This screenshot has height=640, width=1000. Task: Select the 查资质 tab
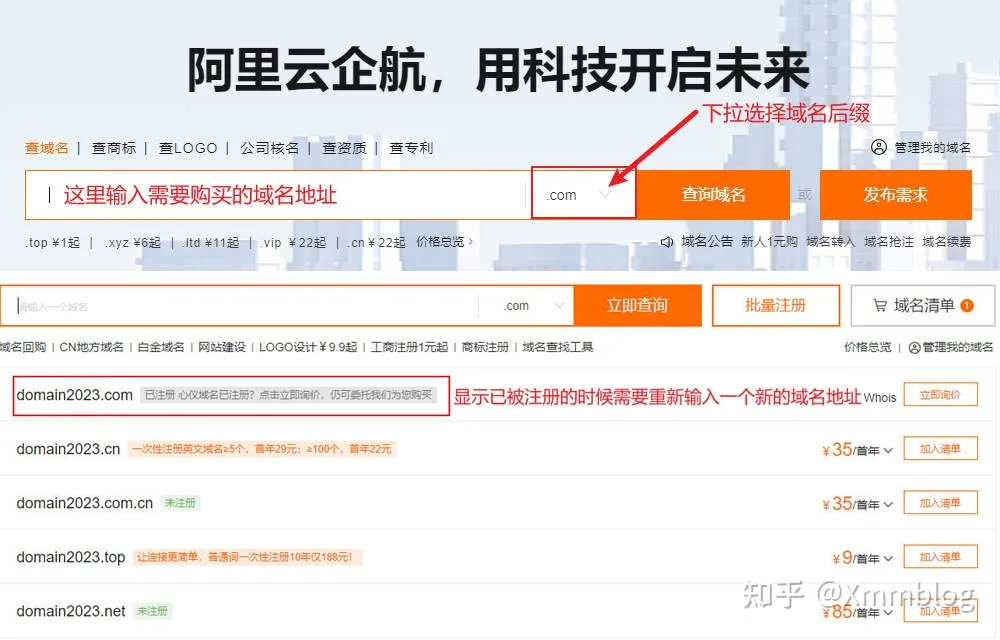(x=344, y=148)
